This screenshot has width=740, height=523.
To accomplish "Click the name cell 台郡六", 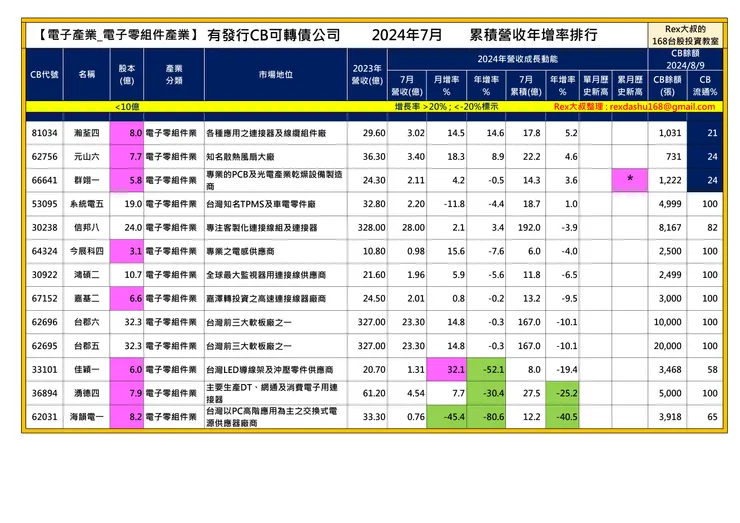I will tap(87, 322).
